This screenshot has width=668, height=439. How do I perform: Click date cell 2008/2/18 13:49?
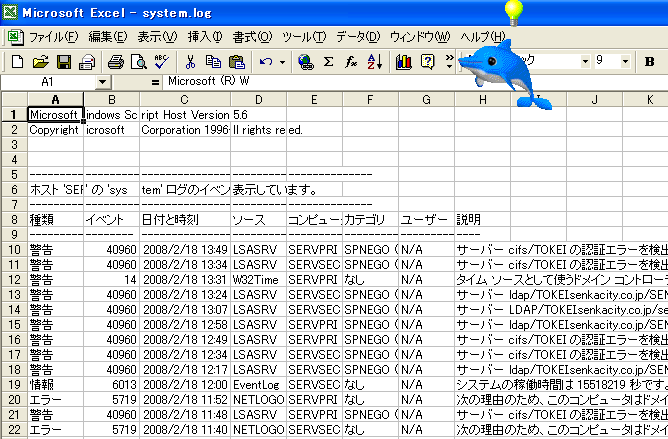pyautogui.click(x=185, y=250)
